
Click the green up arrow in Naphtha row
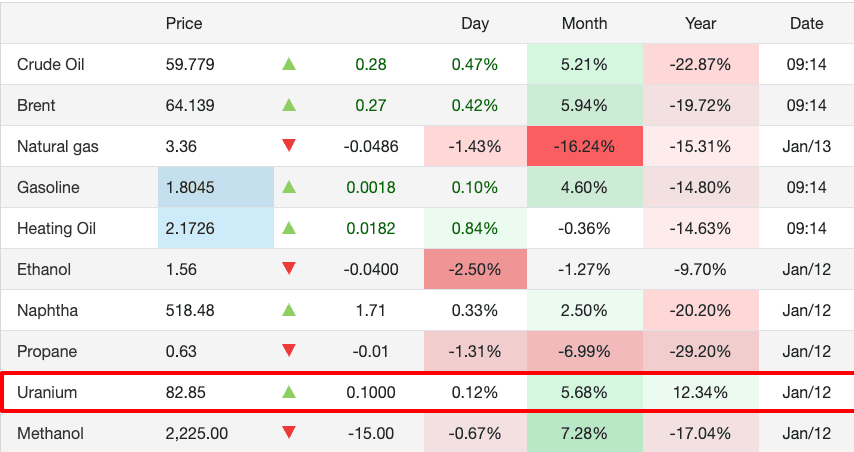coord(289,310)
